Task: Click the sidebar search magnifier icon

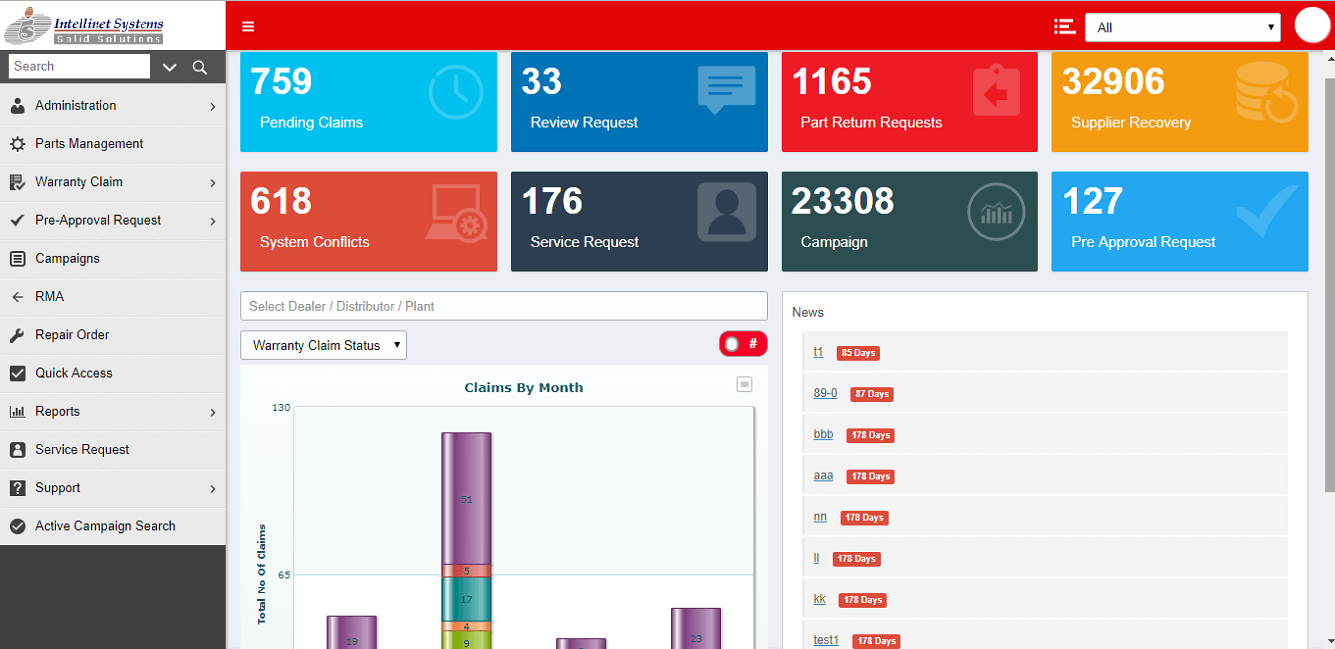Action: click(200, 67)
